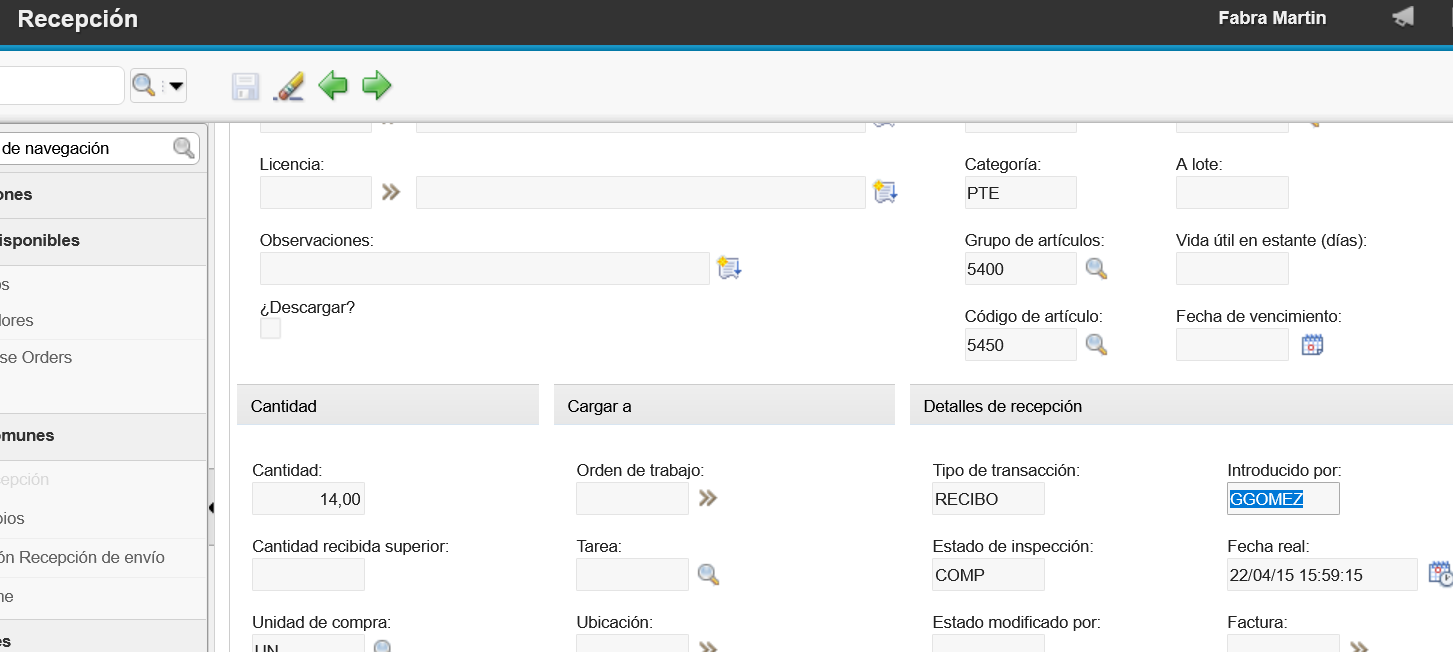Open the megaphone notifications icon in header
The height and width of the screenshot is (652, 1453).
tap(1403, 17)
